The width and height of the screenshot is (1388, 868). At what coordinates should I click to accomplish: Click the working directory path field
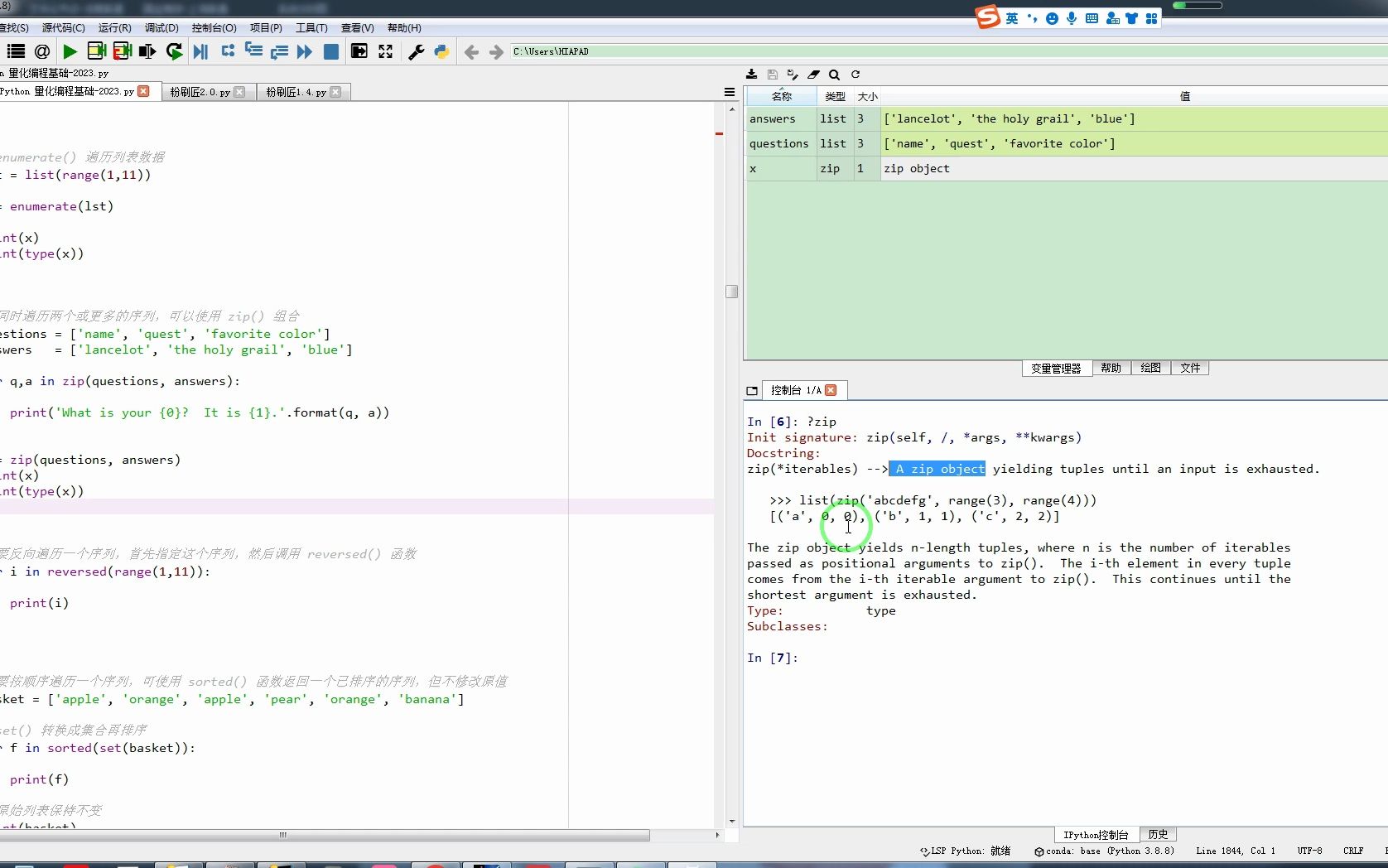pos(948,51)
